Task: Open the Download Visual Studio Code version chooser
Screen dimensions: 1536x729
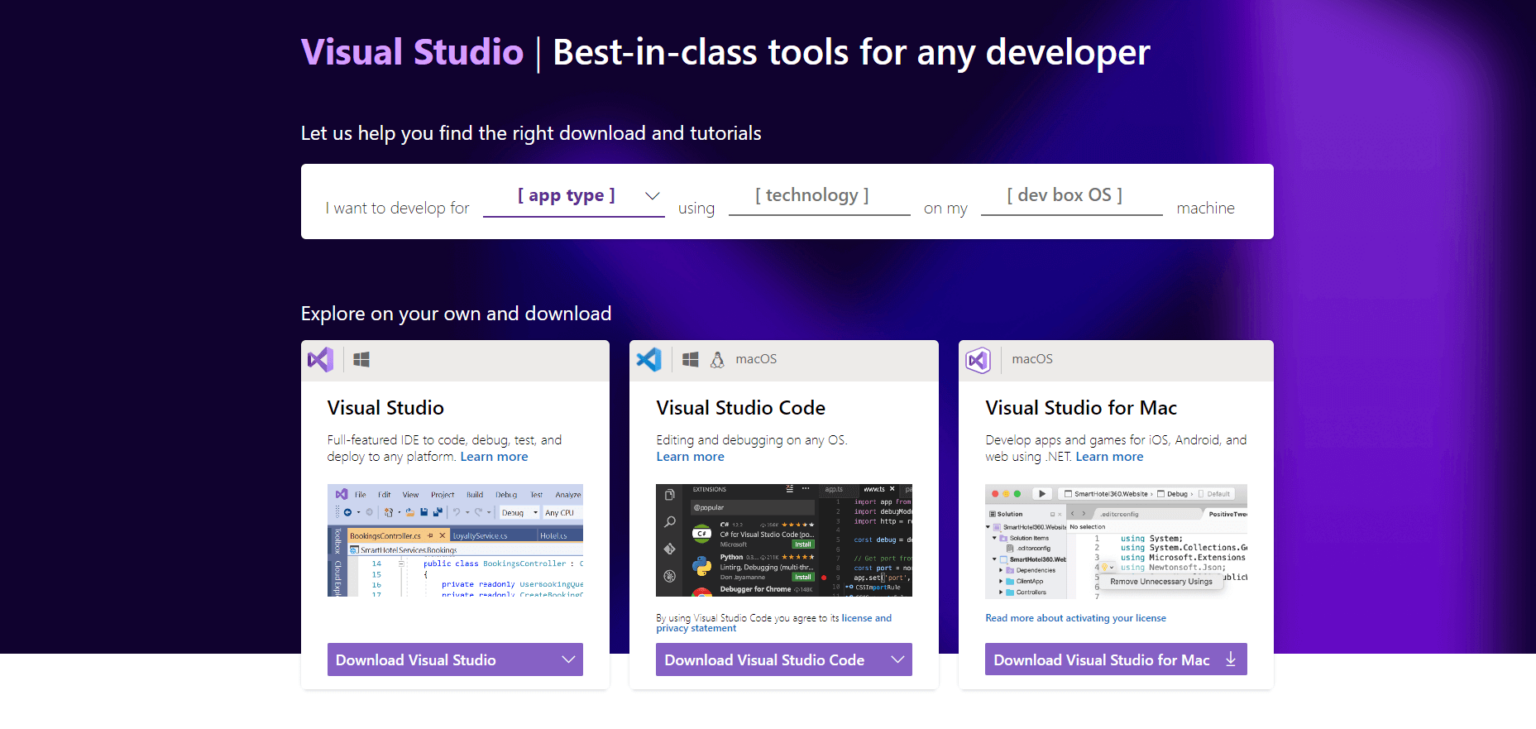Action: (x=899, y=659)
